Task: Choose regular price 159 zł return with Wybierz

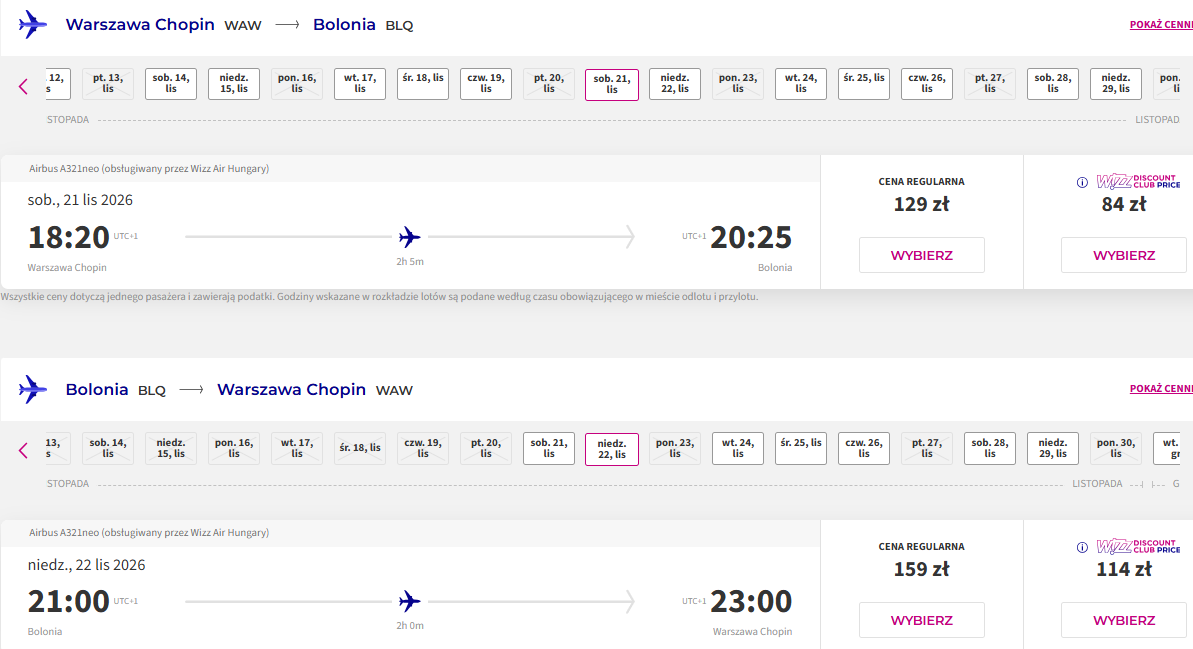Action: tap(921, 620)
